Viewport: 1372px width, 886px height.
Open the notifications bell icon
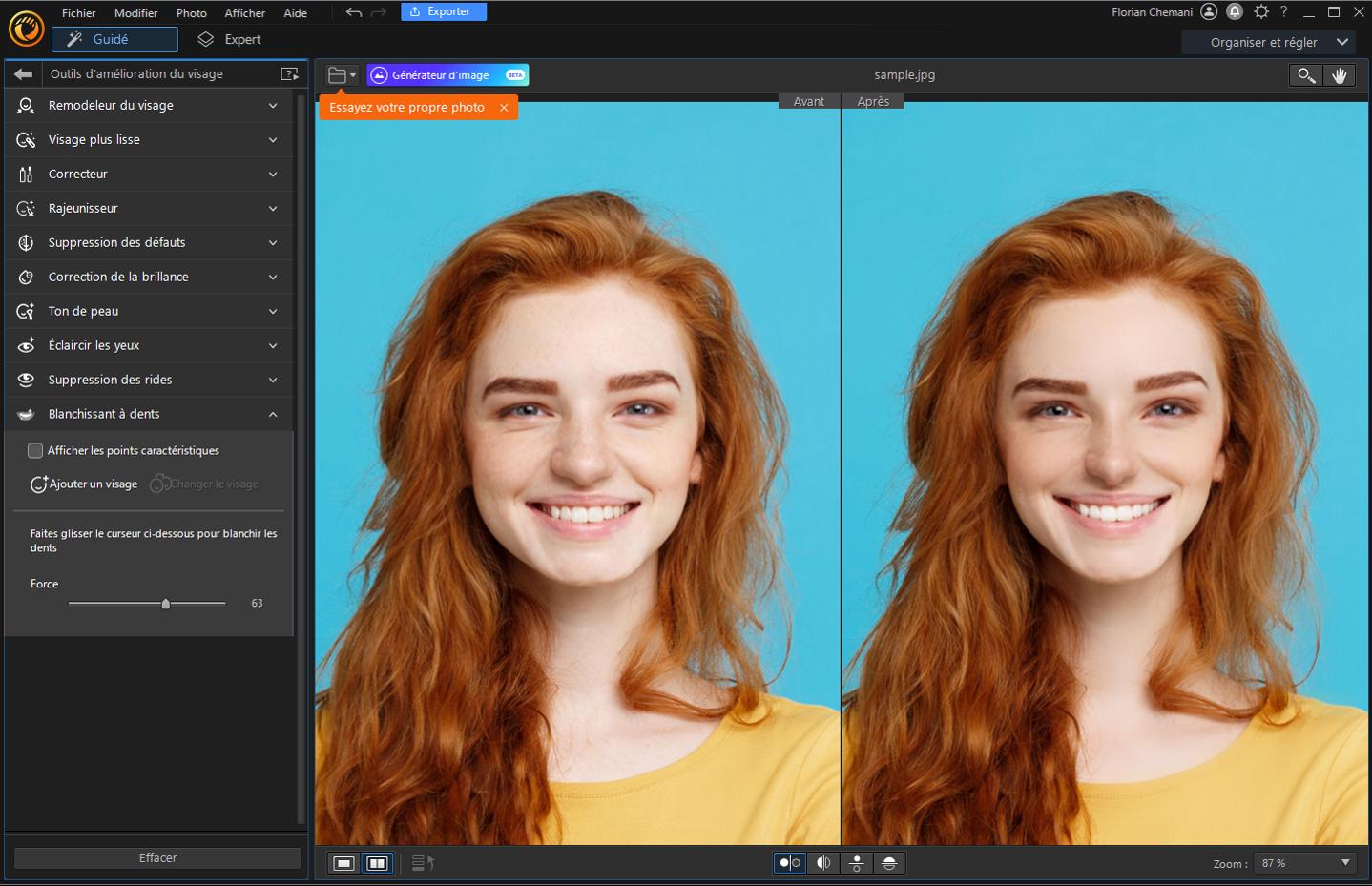click(x=1235, y=11)
